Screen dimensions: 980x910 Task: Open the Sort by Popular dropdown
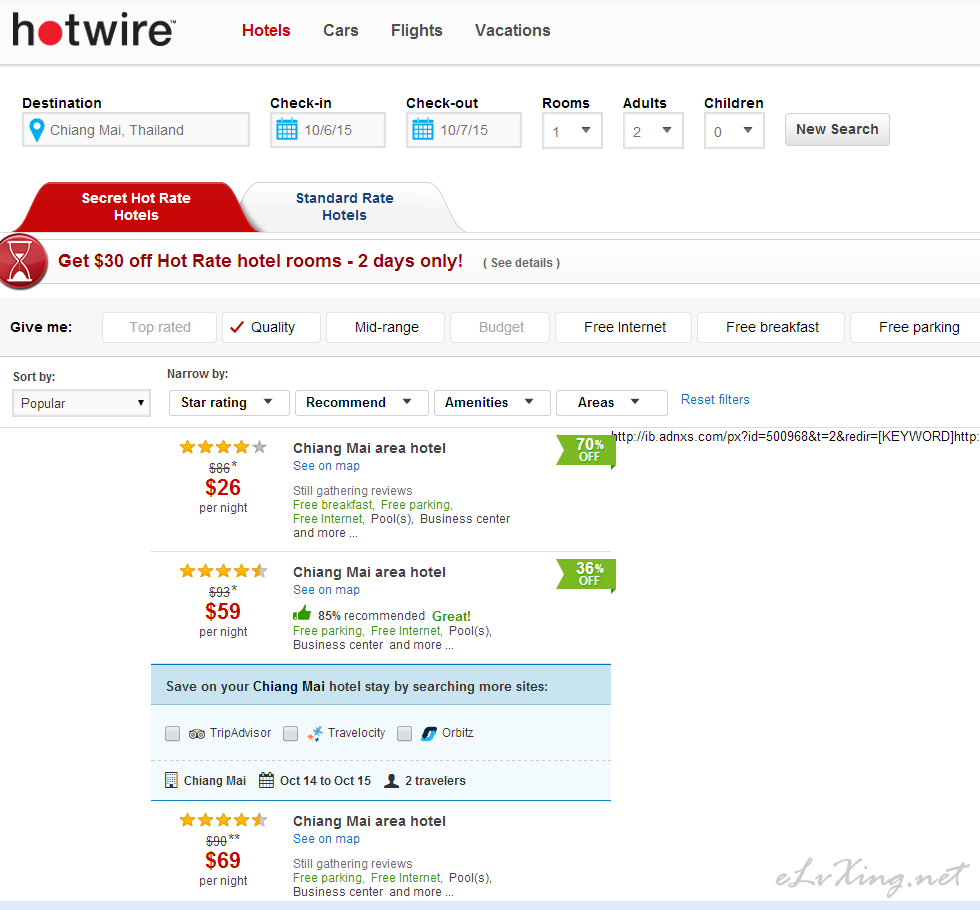[x=81, y=403]
